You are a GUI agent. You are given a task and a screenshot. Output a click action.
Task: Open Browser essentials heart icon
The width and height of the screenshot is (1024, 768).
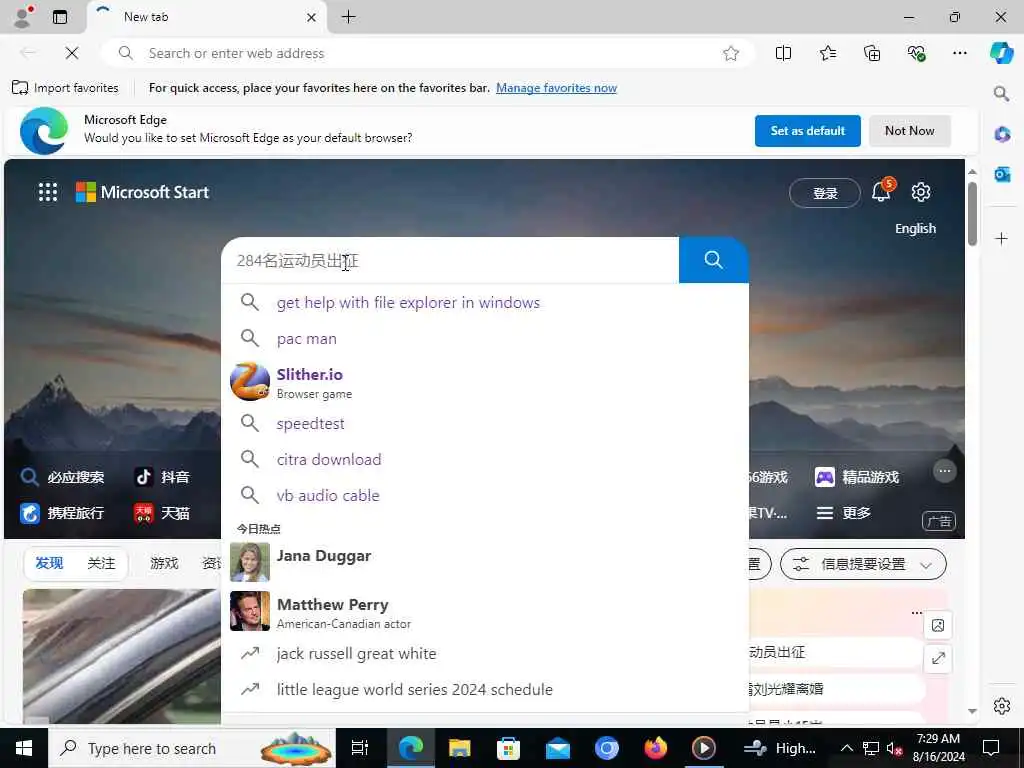[916, 53]
